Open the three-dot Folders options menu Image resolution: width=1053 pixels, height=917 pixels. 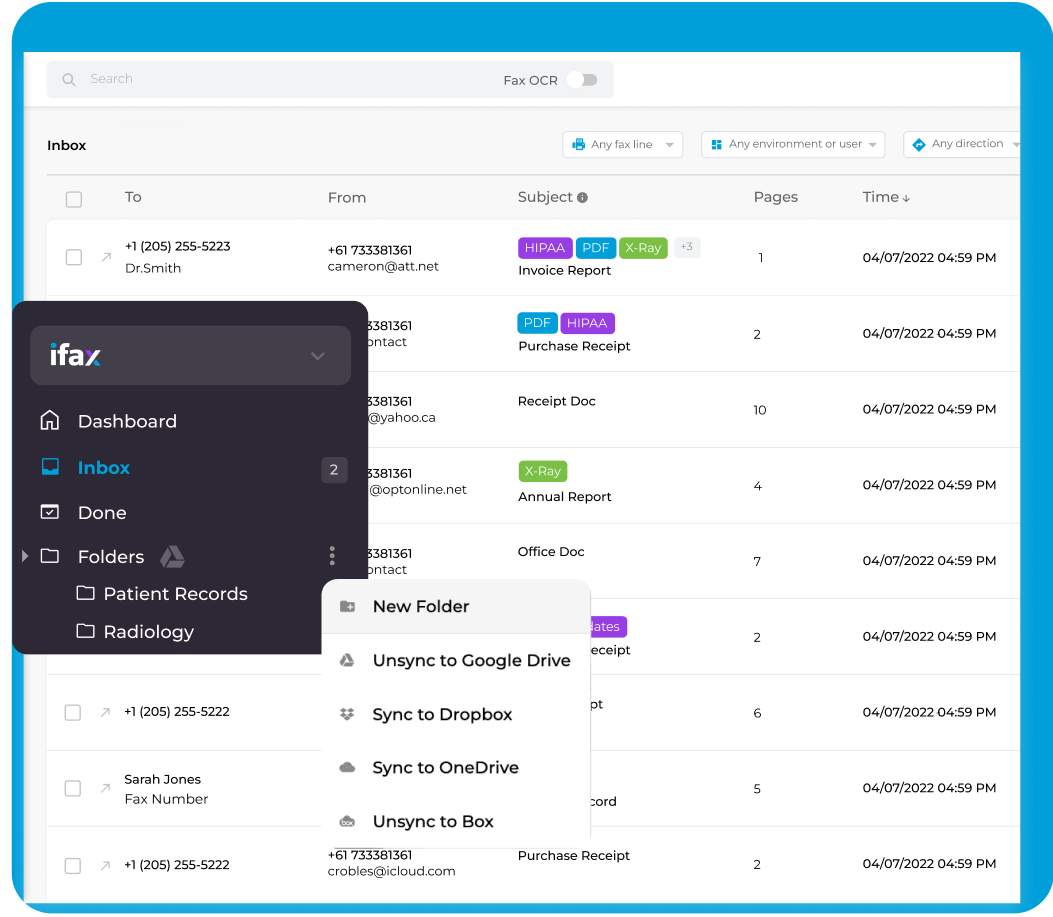tap(332, 556)
